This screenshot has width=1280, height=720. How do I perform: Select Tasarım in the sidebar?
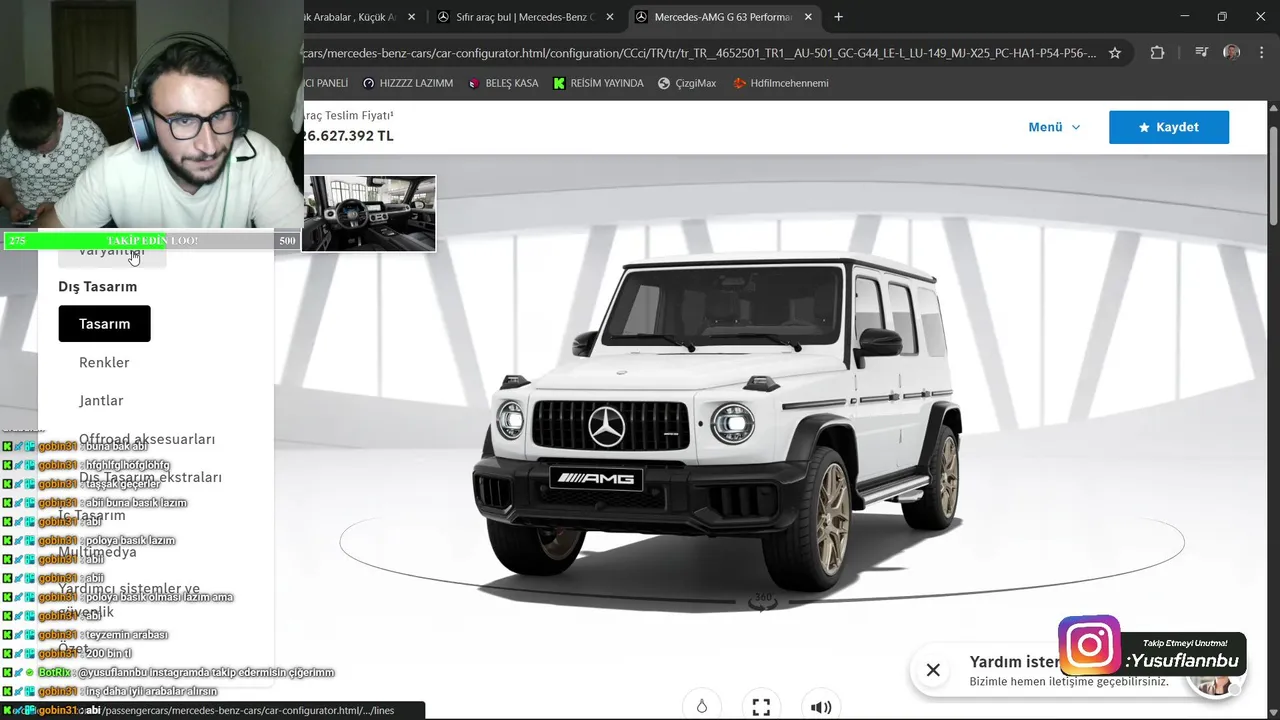tap(104, 323)
